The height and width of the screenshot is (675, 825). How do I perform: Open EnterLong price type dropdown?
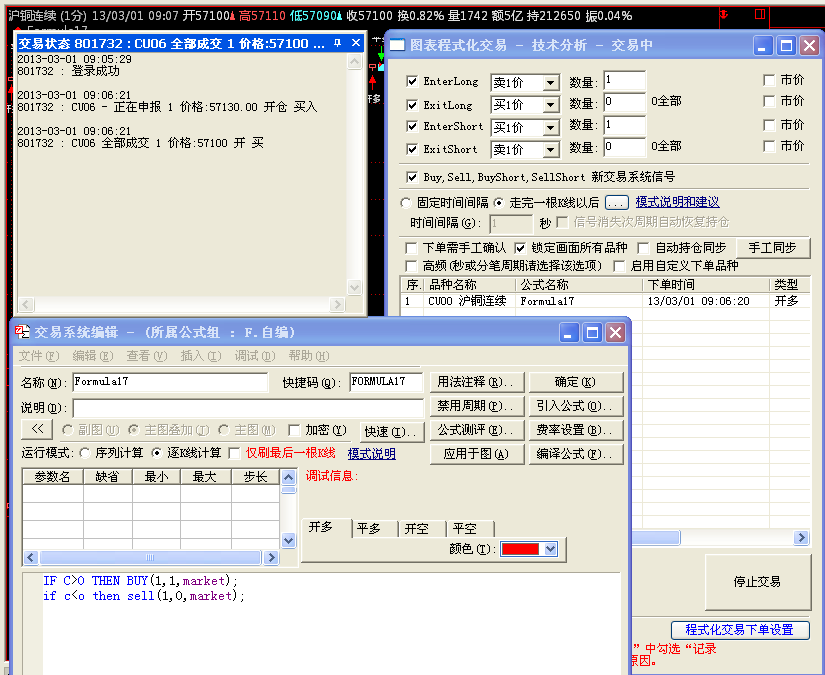point(550,83)
